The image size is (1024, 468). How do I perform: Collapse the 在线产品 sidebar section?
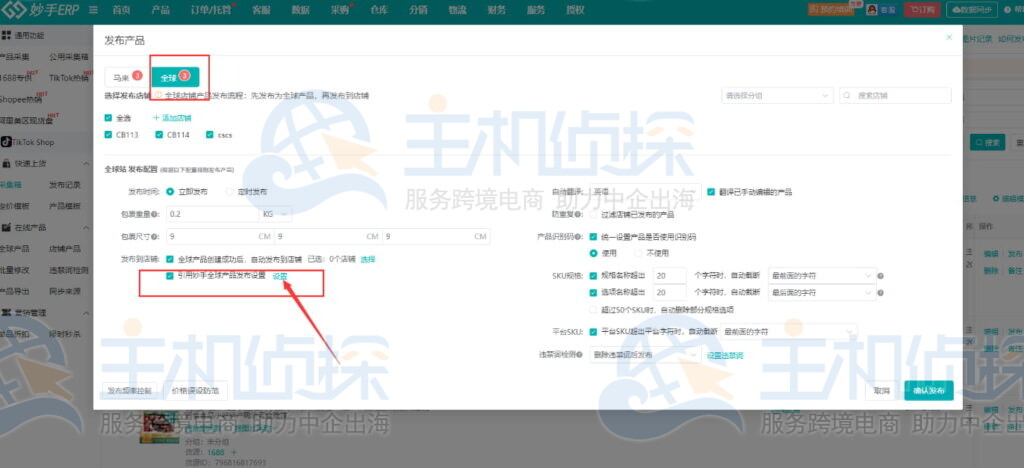(86, 227)
